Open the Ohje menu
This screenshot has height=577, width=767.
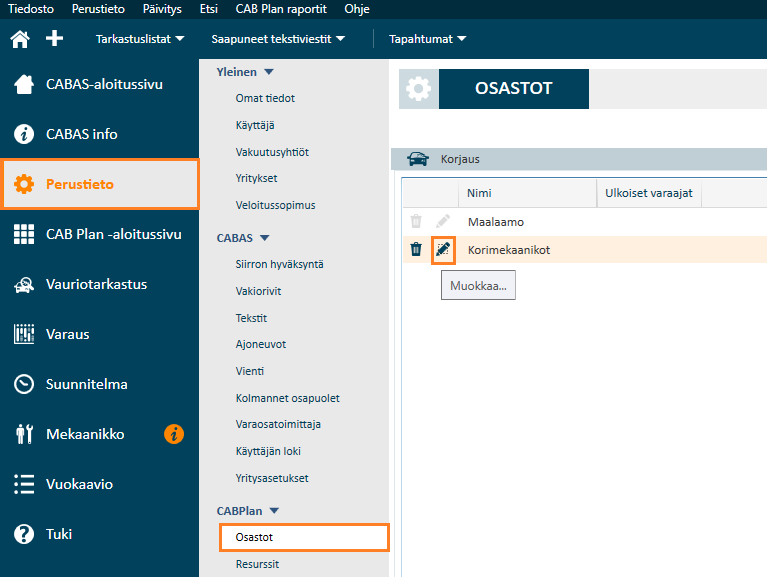(x=357, y=9)
